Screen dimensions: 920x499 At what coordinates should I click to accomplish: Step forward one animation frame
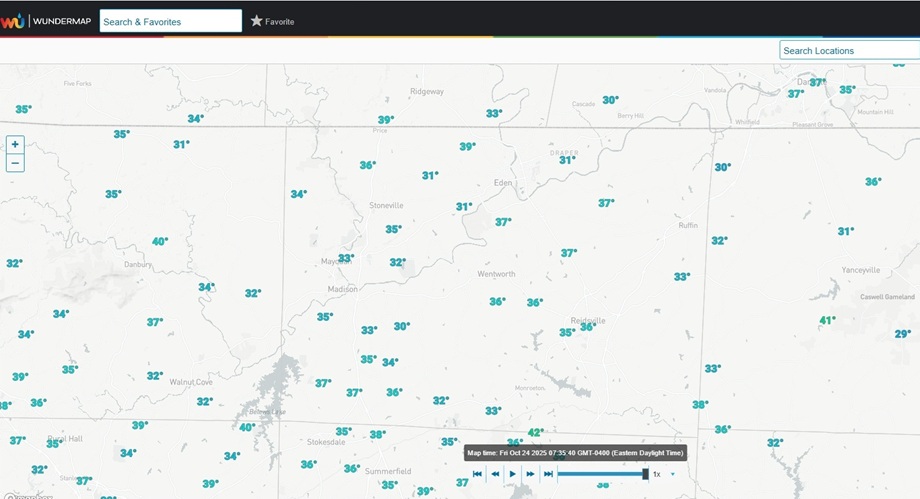click(530, 474)
